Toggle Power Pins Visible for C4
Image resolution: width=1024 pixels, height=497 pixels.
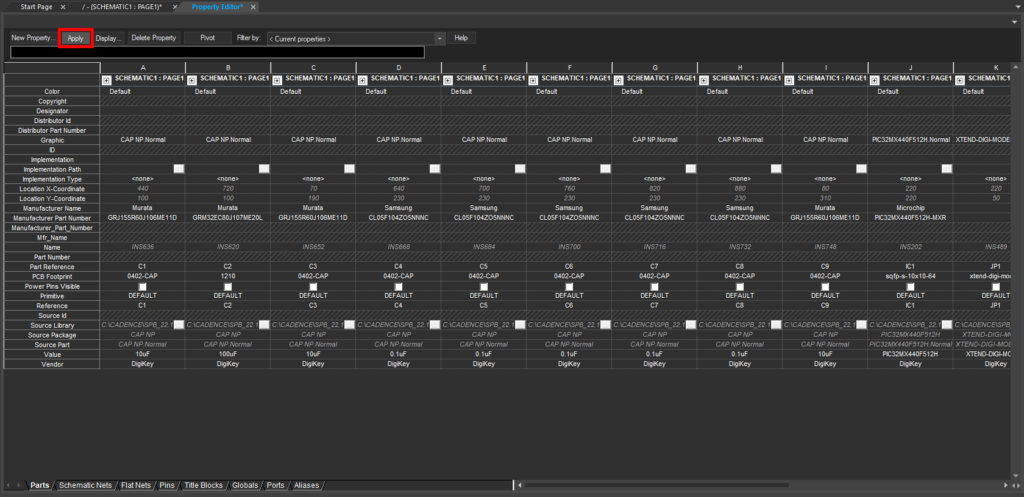398,287
